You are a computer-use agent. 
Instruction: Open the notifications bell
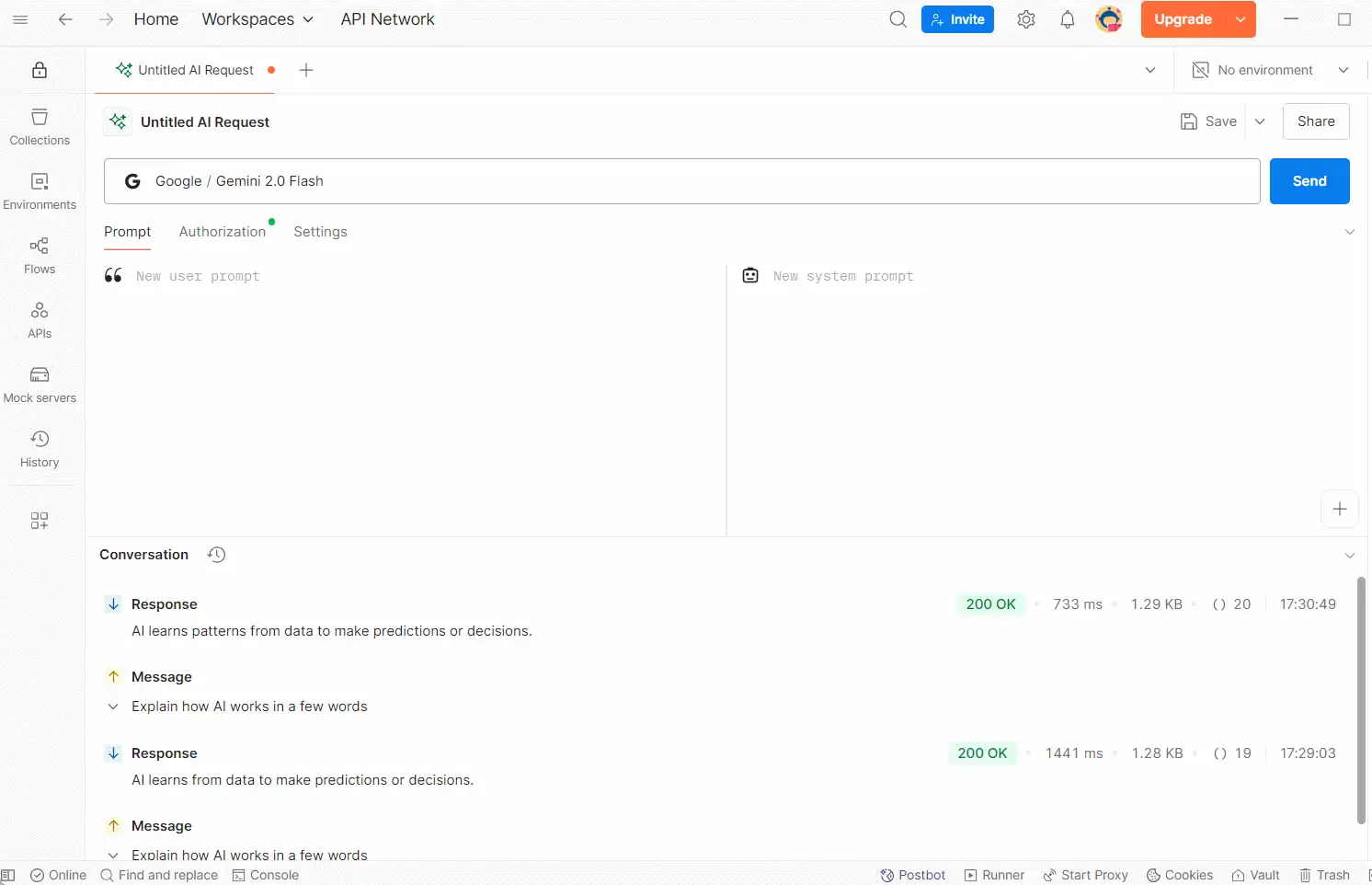pos(1068,19)
